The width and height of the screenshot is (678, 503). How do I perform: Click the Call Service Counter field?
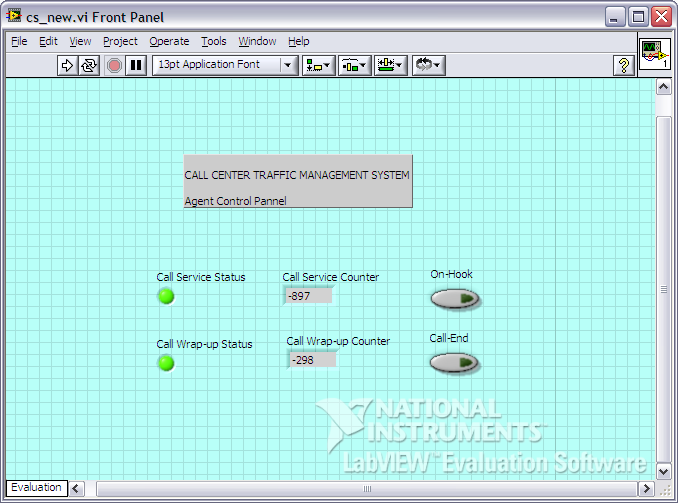tap(308, 296)
